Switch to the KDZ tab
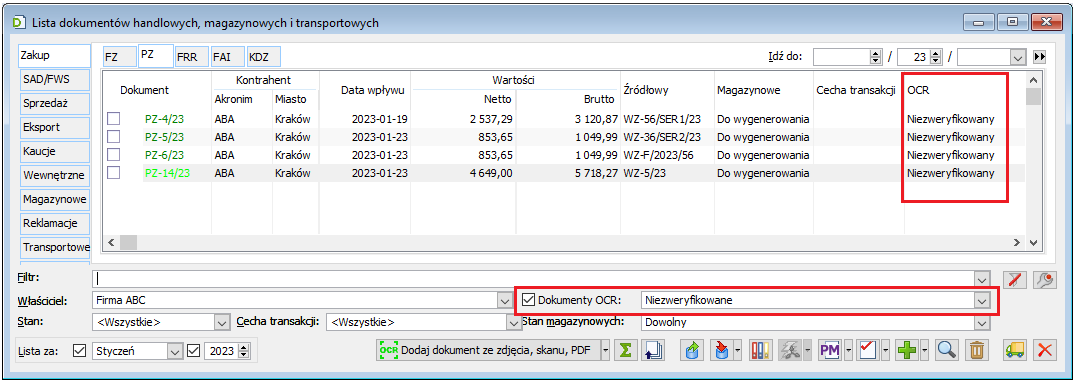This screenshot has width=1077, height=383. (263, 57)
